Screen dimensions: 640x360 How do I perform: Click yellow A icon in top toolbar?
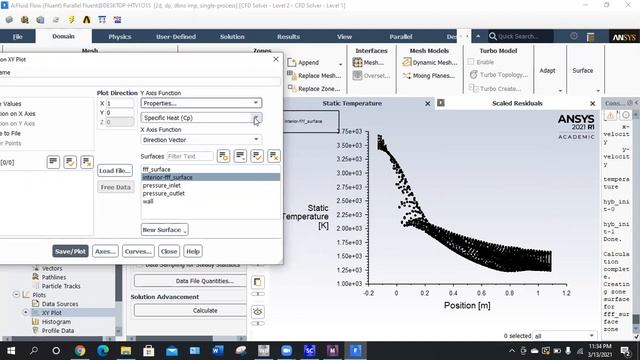pyautogui.click(x=87, y=20)
